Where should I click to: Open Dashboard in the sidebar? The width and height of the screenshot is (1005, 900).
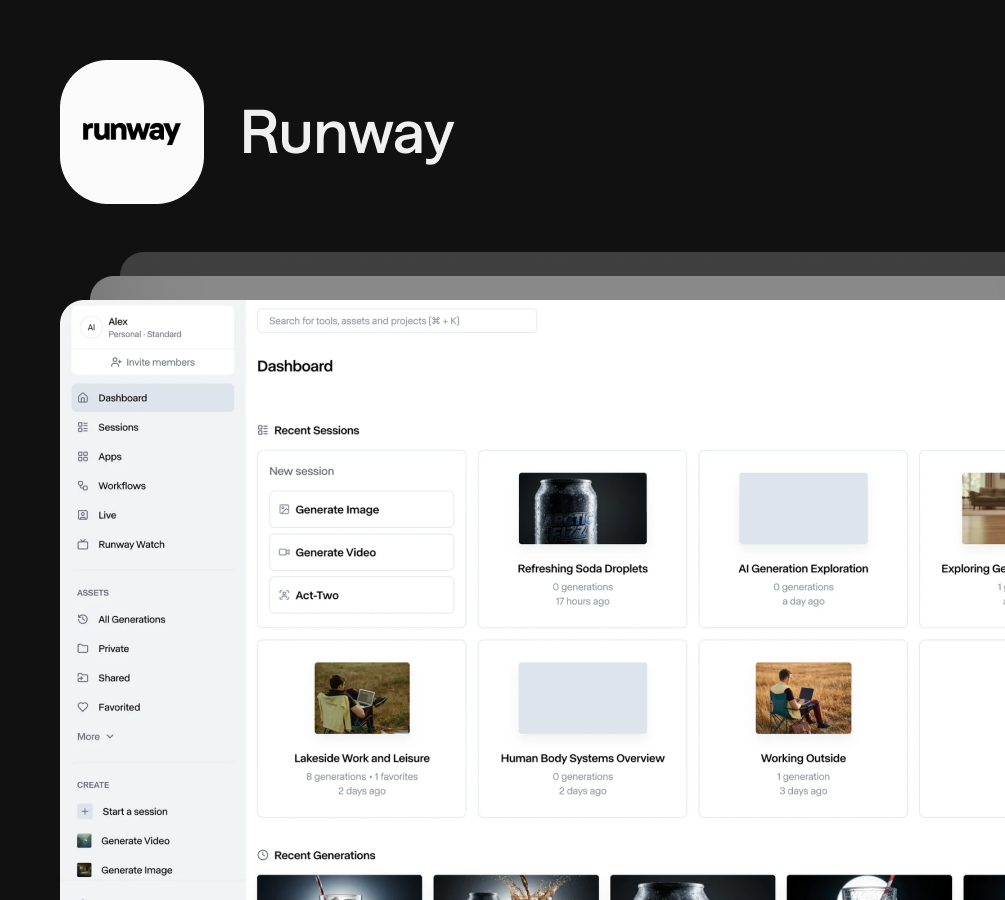point(153,397)
